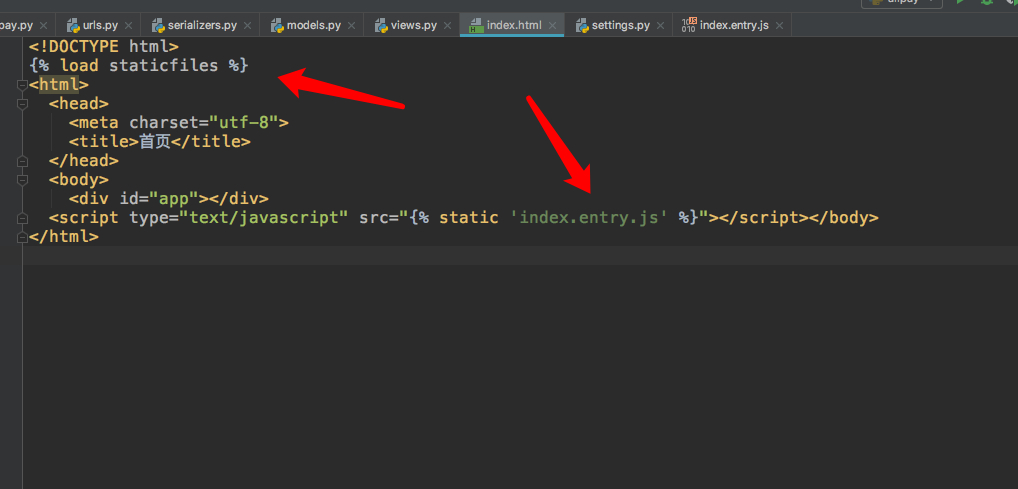Click the Python file icon on views.py tab
Image resolution: width=1018 pixels, height=489 pixels.
pyautogui.click(x=381, y=26)
